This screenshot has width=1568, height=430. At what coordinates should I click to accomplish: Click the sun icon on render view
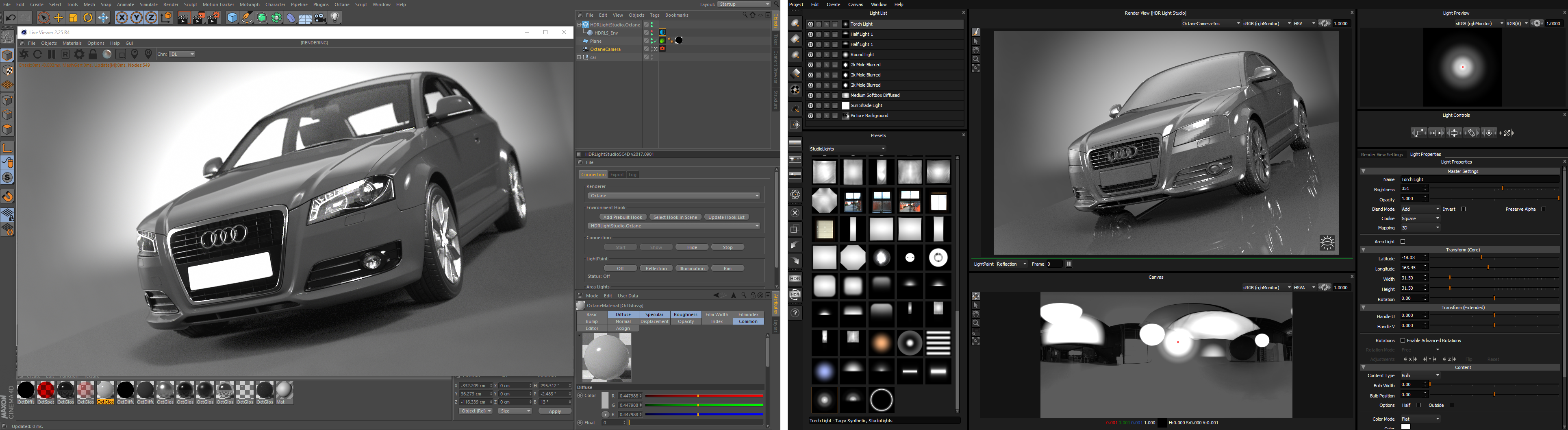point(1327,242)
